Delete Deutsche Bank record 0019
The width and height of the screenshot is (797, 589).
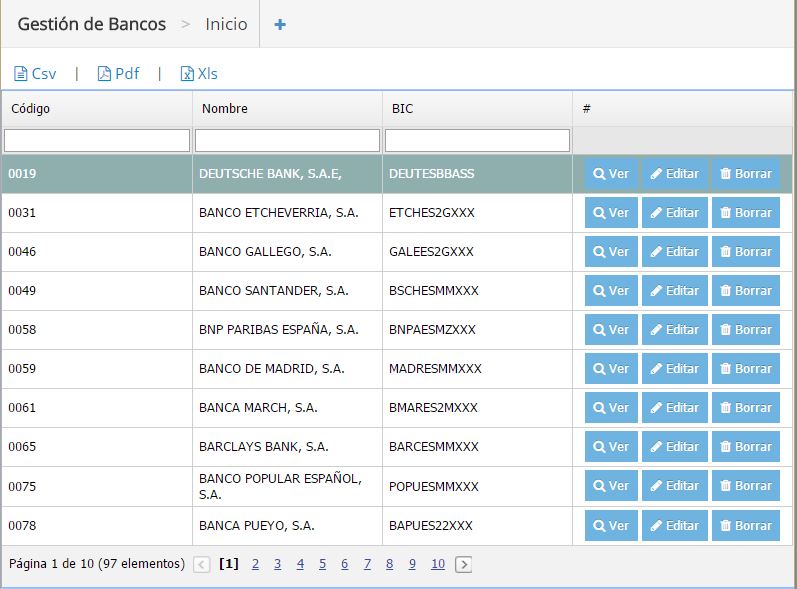(x=746, y=174)
